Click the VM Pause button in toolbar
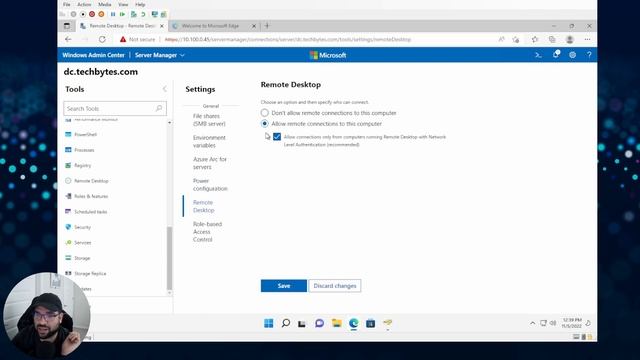The height and width of the screenshot is (360, 640). [x=113, y=14]
